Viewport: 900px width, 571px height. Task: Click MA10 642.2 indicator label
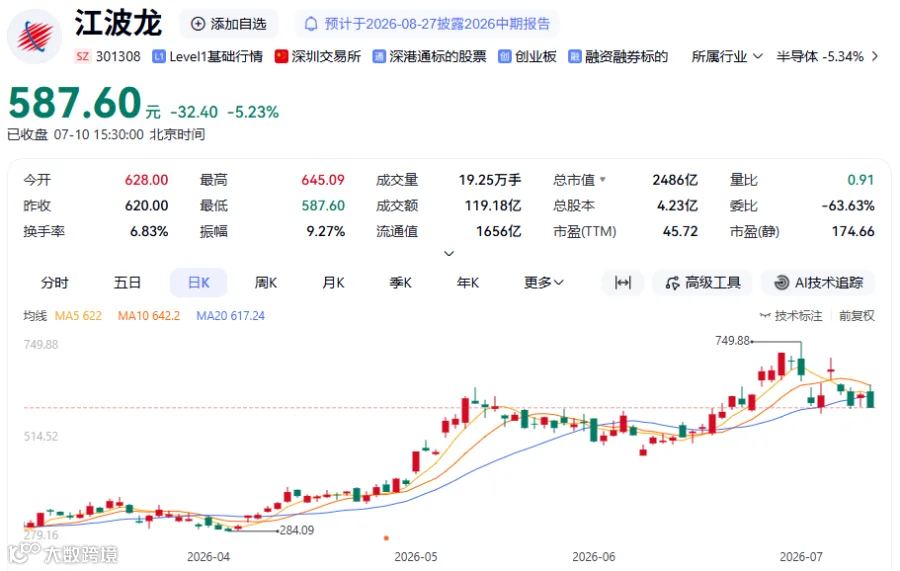pyautogui.click(x=149, y=316)
